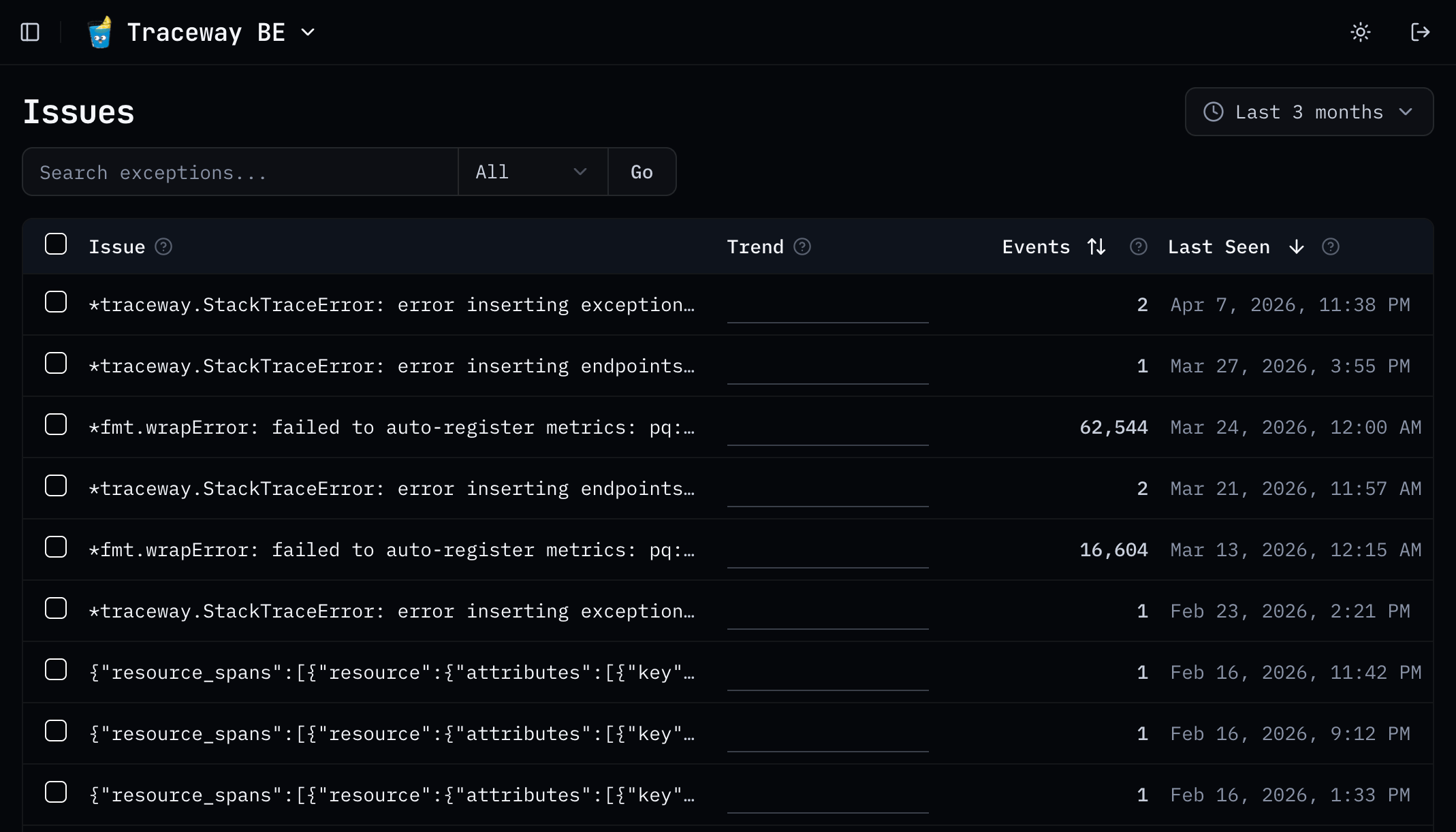This screenshot has width=1456, height=832.
Task: Check the issue last seen Apr 7, 2026
Action: 56,302
